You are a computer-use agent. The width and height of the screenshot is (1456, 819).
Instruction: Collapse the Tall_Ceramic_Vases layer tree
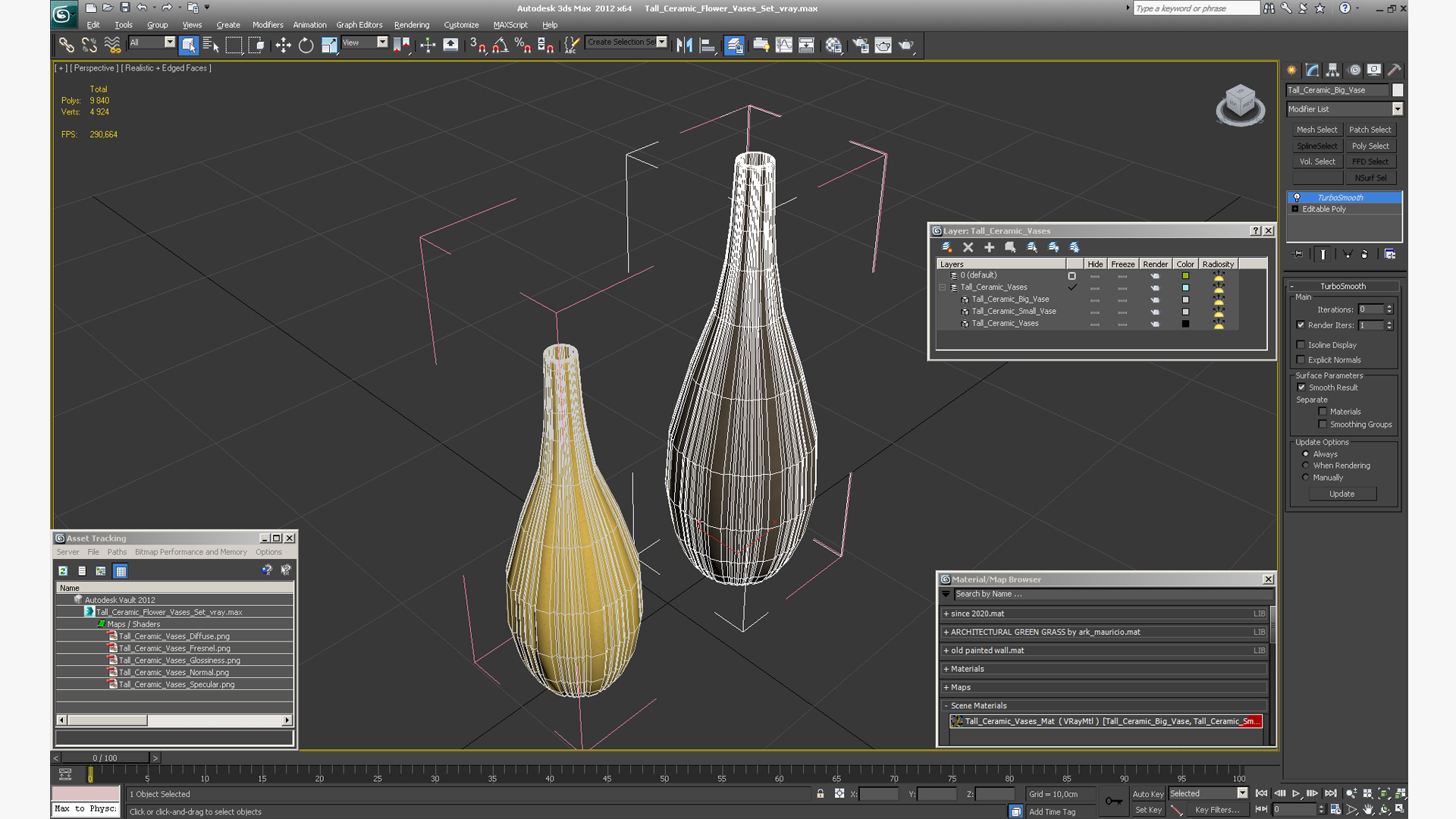tap(943, 287)
